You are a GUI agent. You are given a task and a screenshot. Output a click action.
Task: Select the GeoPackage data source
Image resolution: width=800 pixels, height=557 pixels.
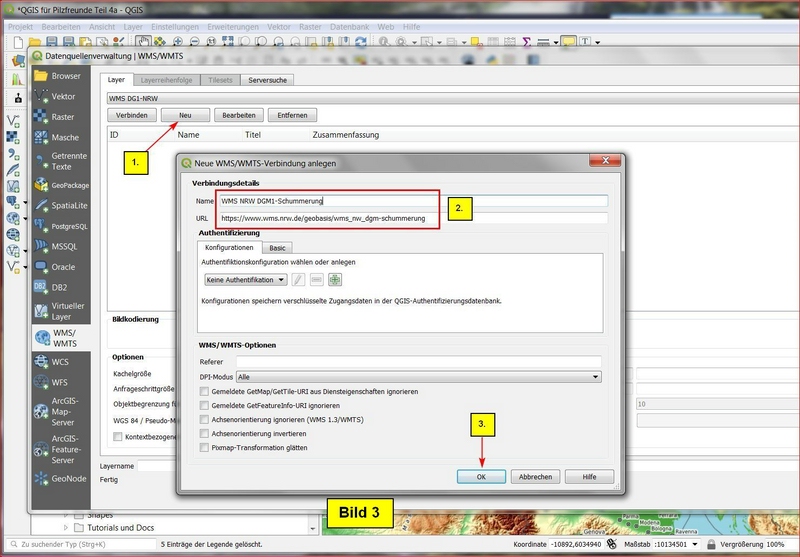[x=61, y=185]
